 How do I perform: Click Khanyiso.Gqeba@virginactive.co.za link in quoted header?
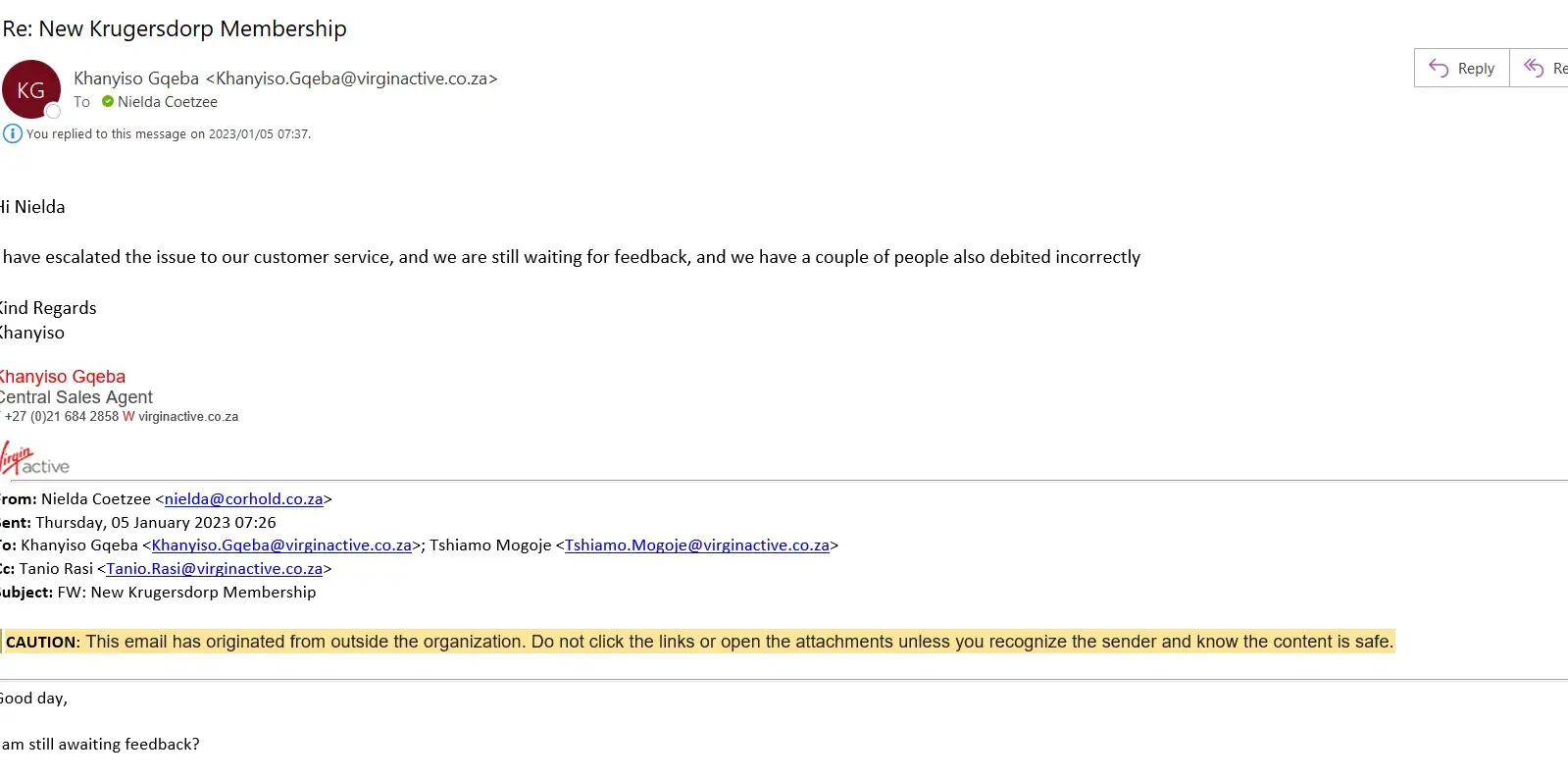281,545
